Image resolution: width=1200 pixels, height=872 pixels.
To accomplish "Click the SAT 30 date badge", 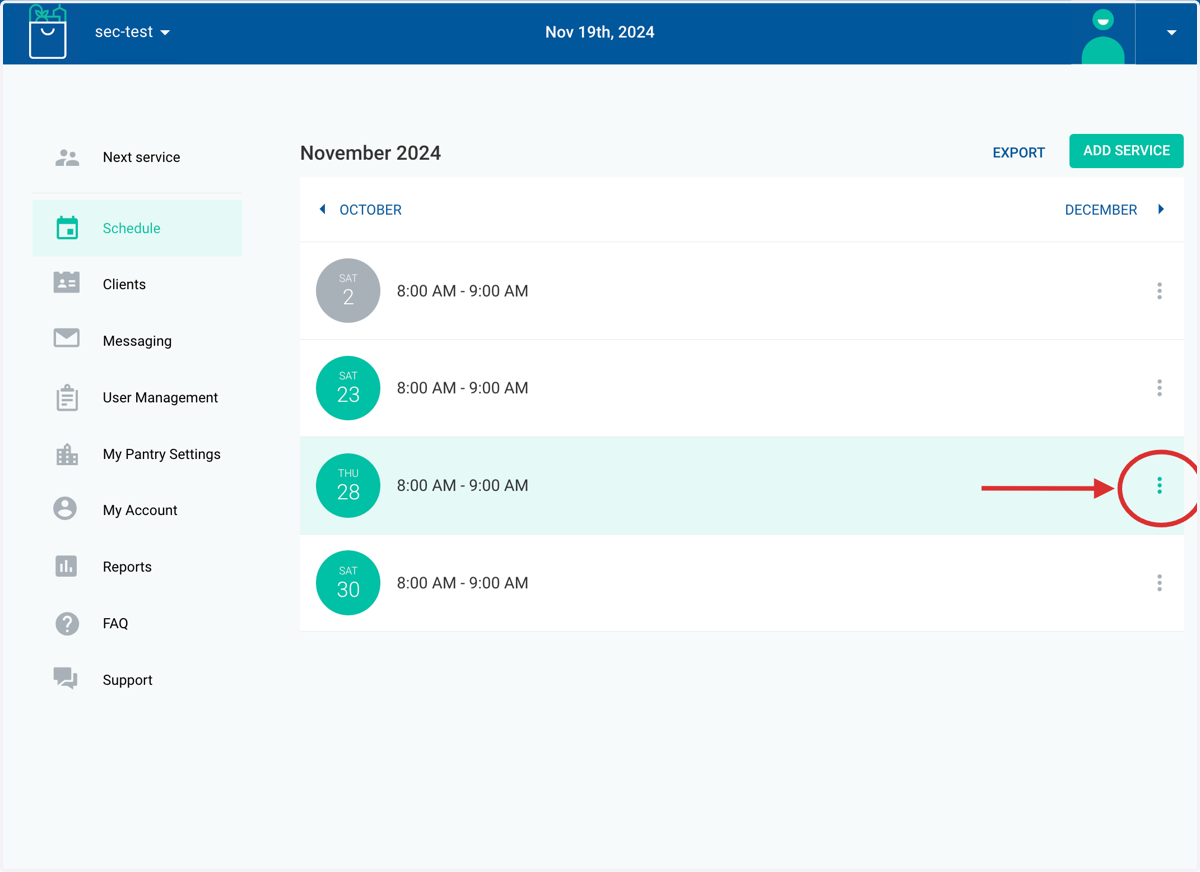I will coord(348,582).
